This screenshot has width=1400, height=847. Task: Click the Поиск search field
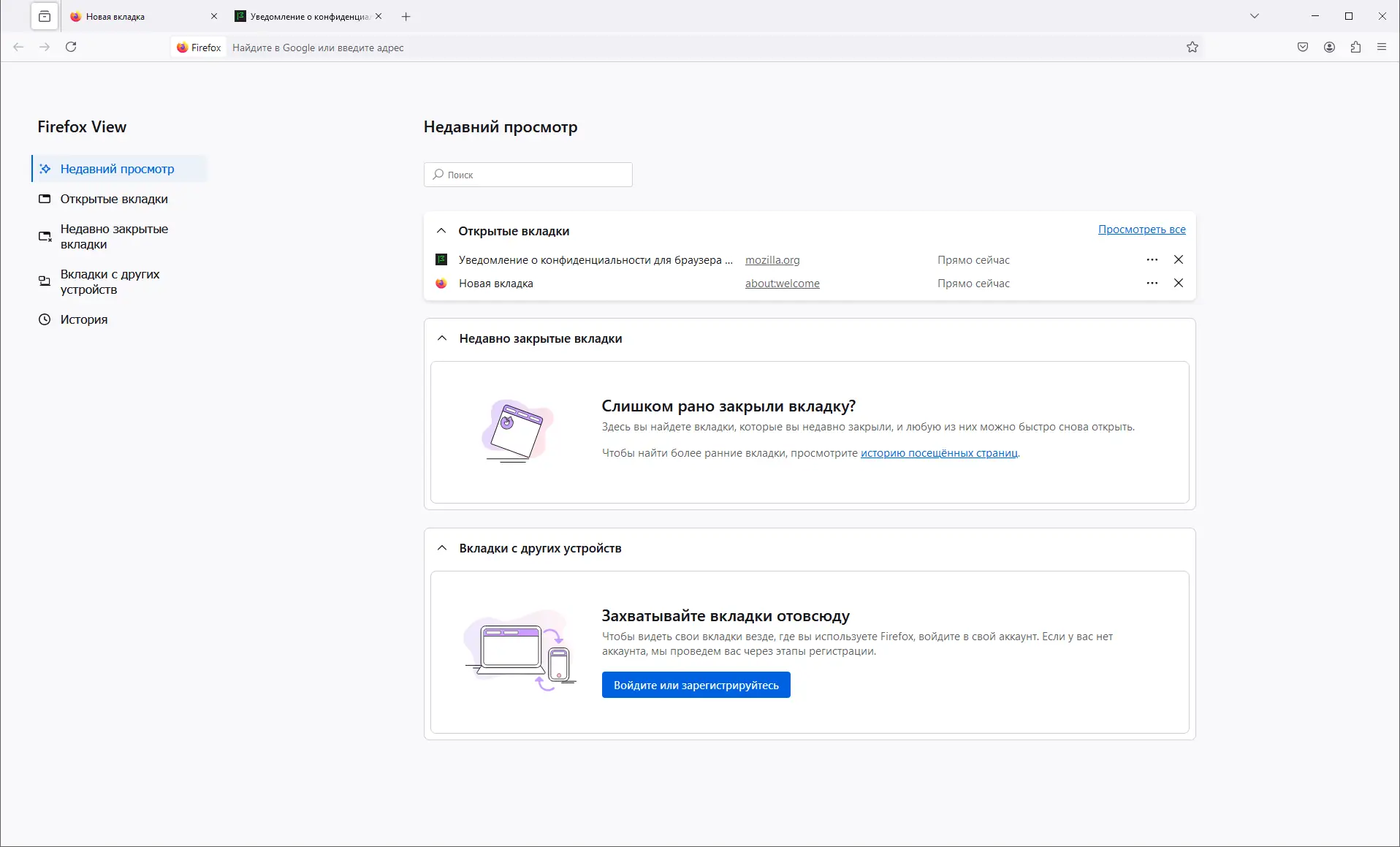tap(528, 175)
